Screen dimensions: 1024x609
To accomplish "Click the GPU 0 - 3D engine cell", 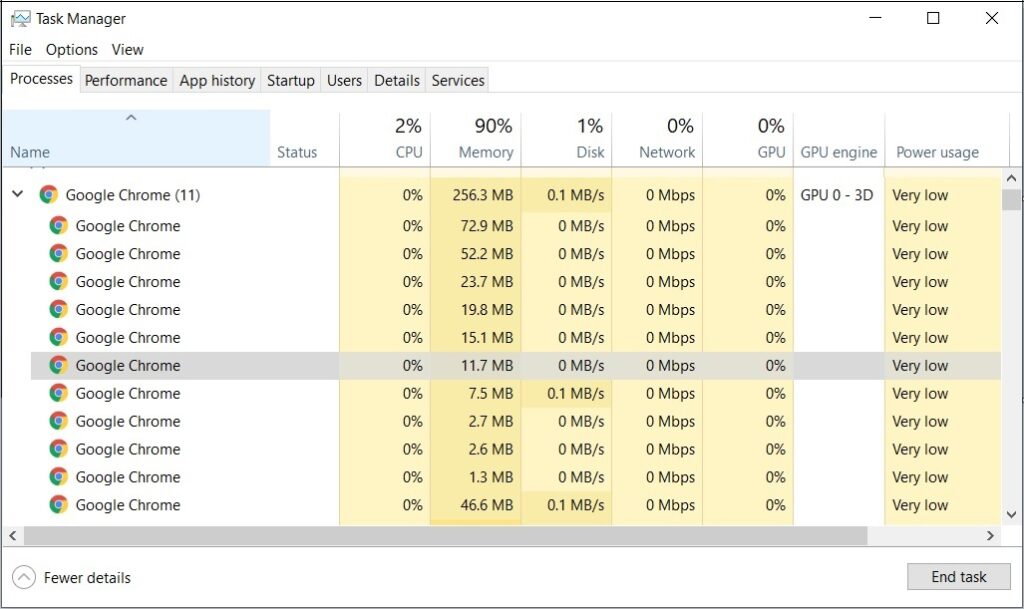I will coord(837,195).
